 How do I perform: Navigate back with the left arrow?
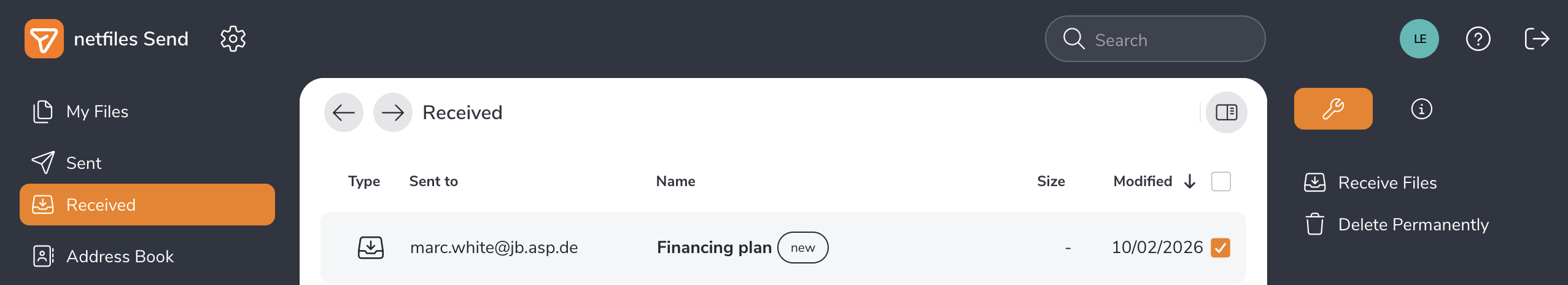[344, 112]
